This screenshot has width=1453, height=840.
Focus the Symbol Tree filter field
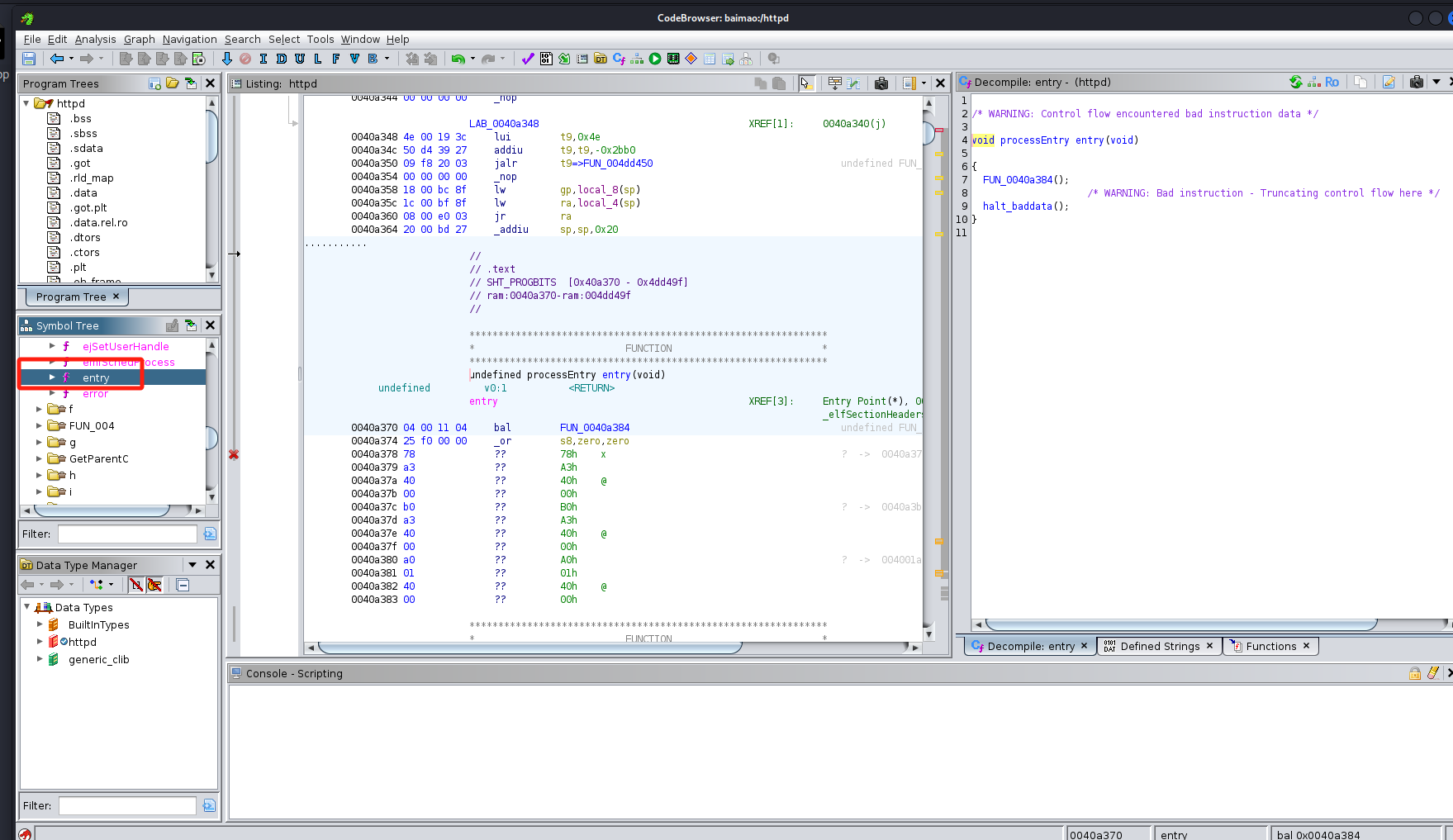click(x=127, y=534)
